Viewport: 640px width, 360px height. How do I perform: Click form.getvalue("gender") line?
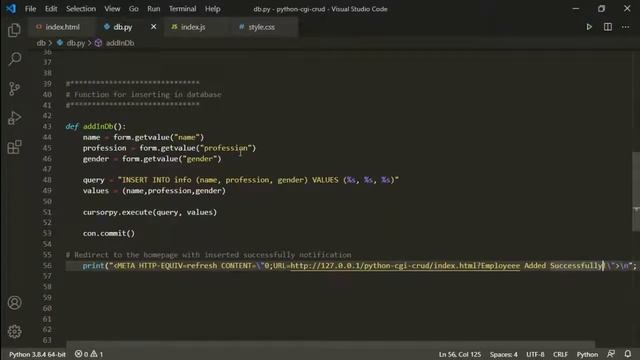[152, 159]
